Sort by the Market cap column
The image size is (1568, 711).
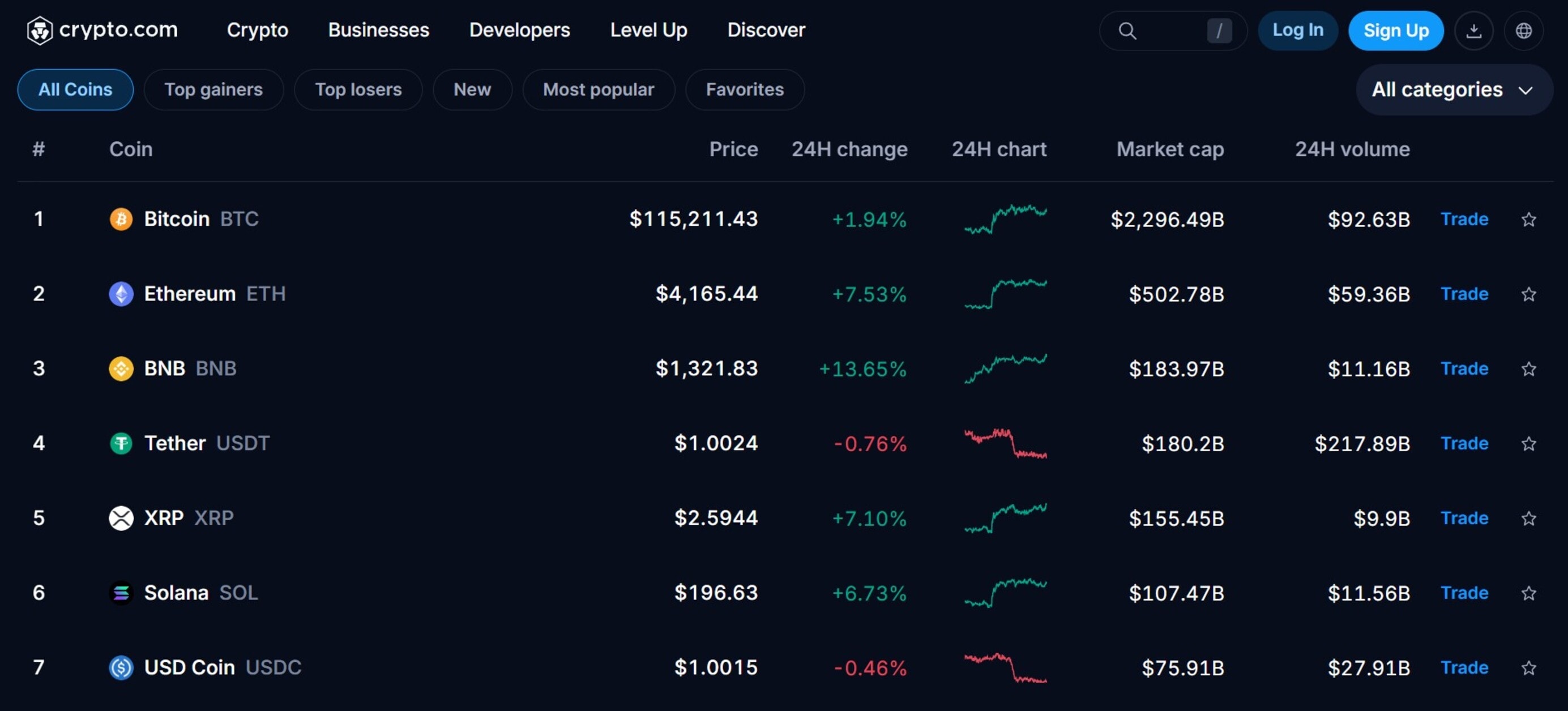point(1170,149)
